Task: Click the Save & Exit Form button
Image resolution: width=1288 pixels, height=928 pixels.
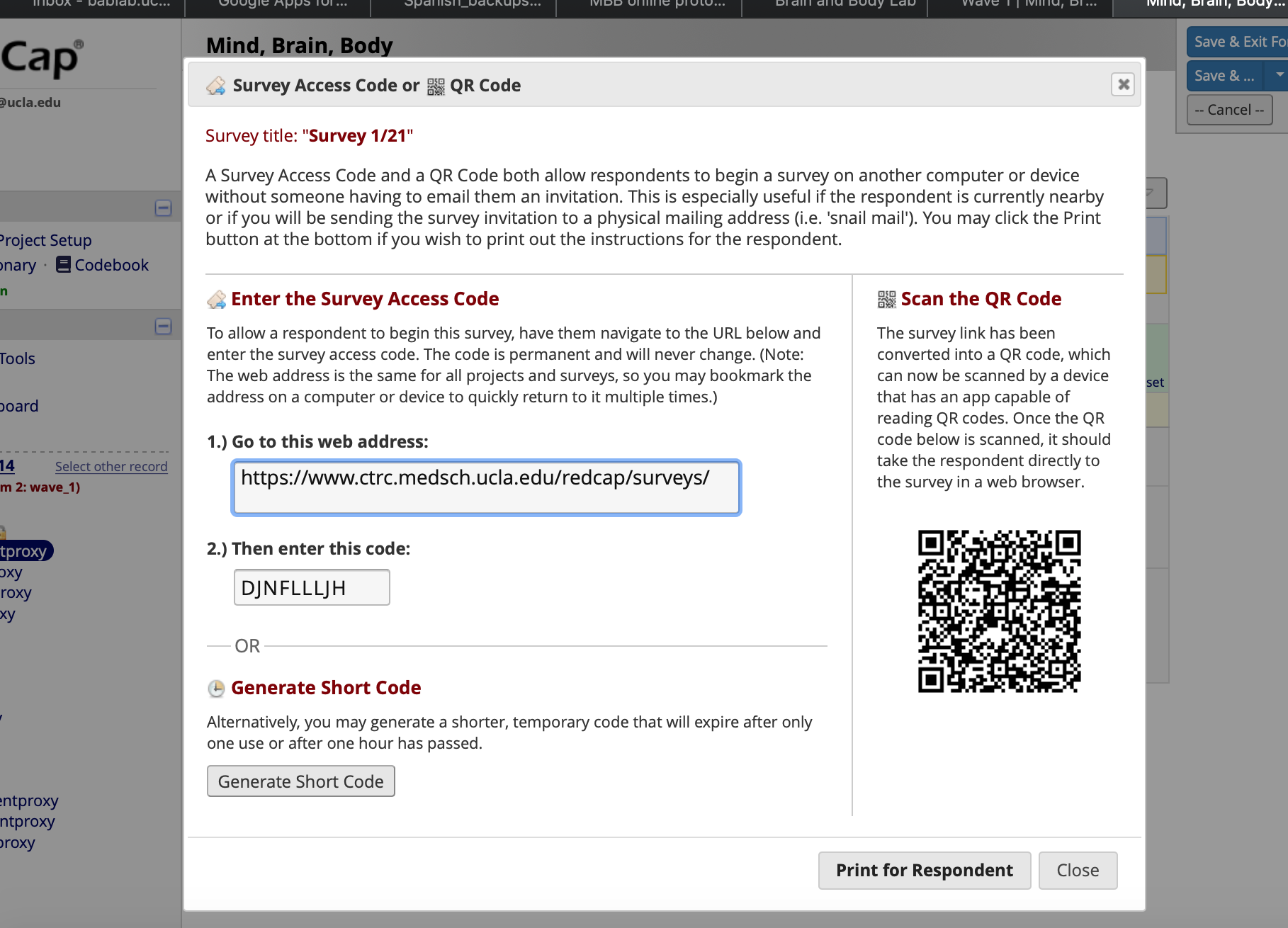Action: click(1238, 42)
